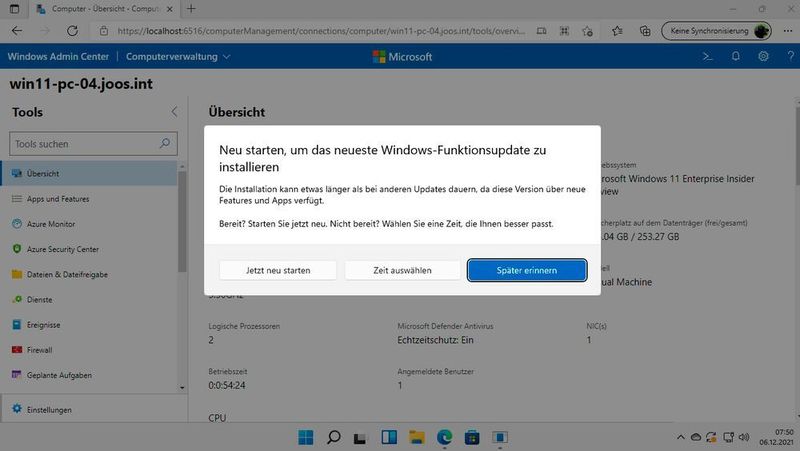Image resolution: width=800 pixels, height=451 pixels.
Task: Open Dateien & Dateifreigabe tool
Action: click(90, 274)
